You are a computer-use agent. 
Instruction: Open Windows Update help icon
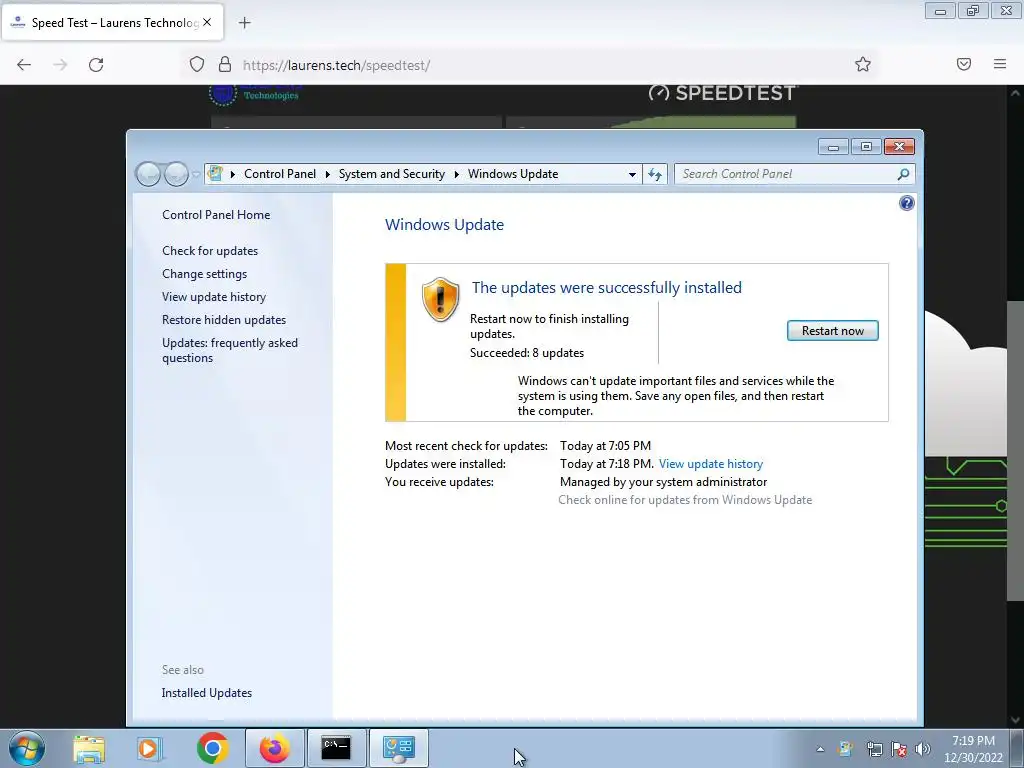click(906, 203)
